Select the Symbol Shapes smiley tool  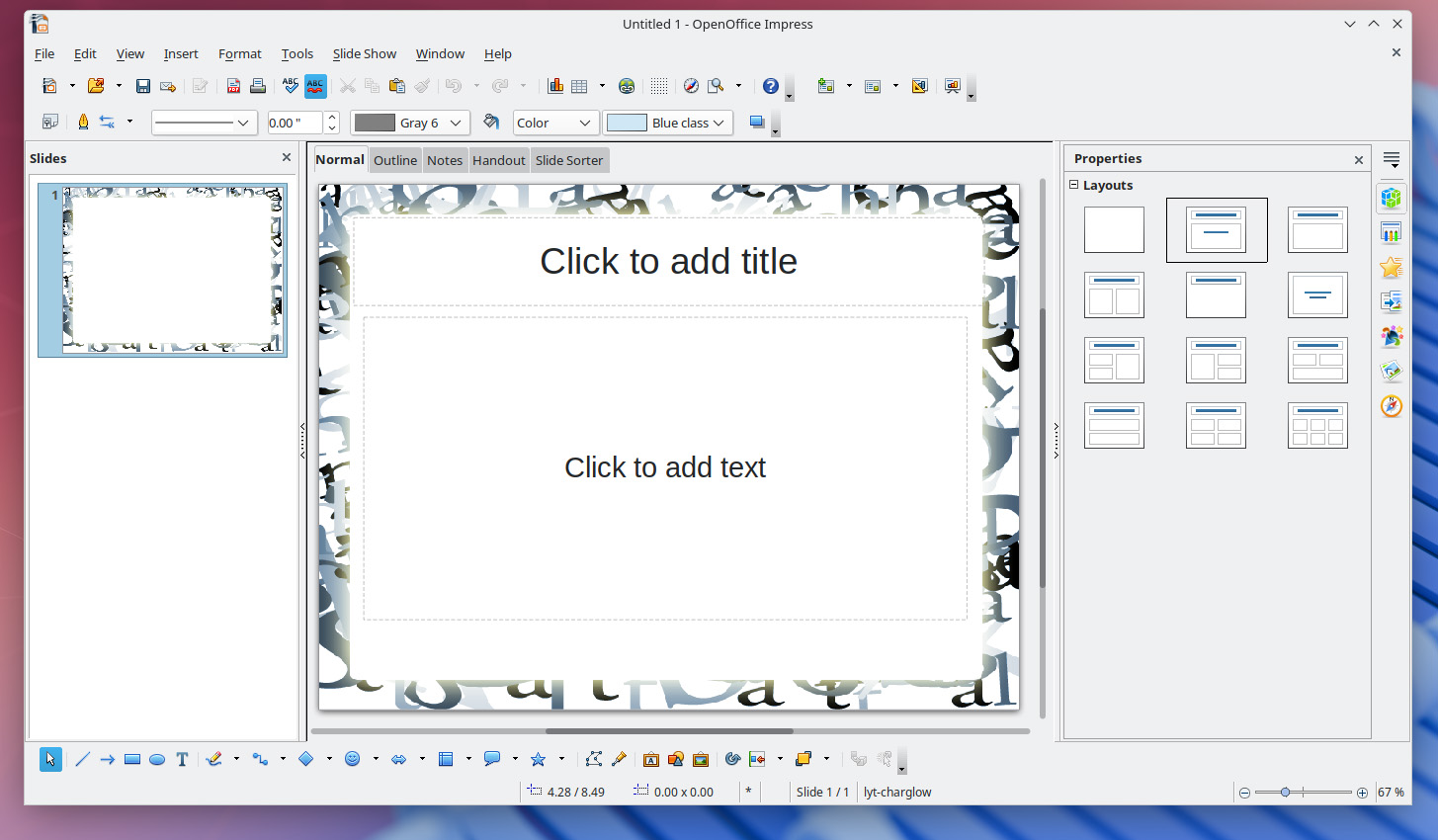pos(352,759)
